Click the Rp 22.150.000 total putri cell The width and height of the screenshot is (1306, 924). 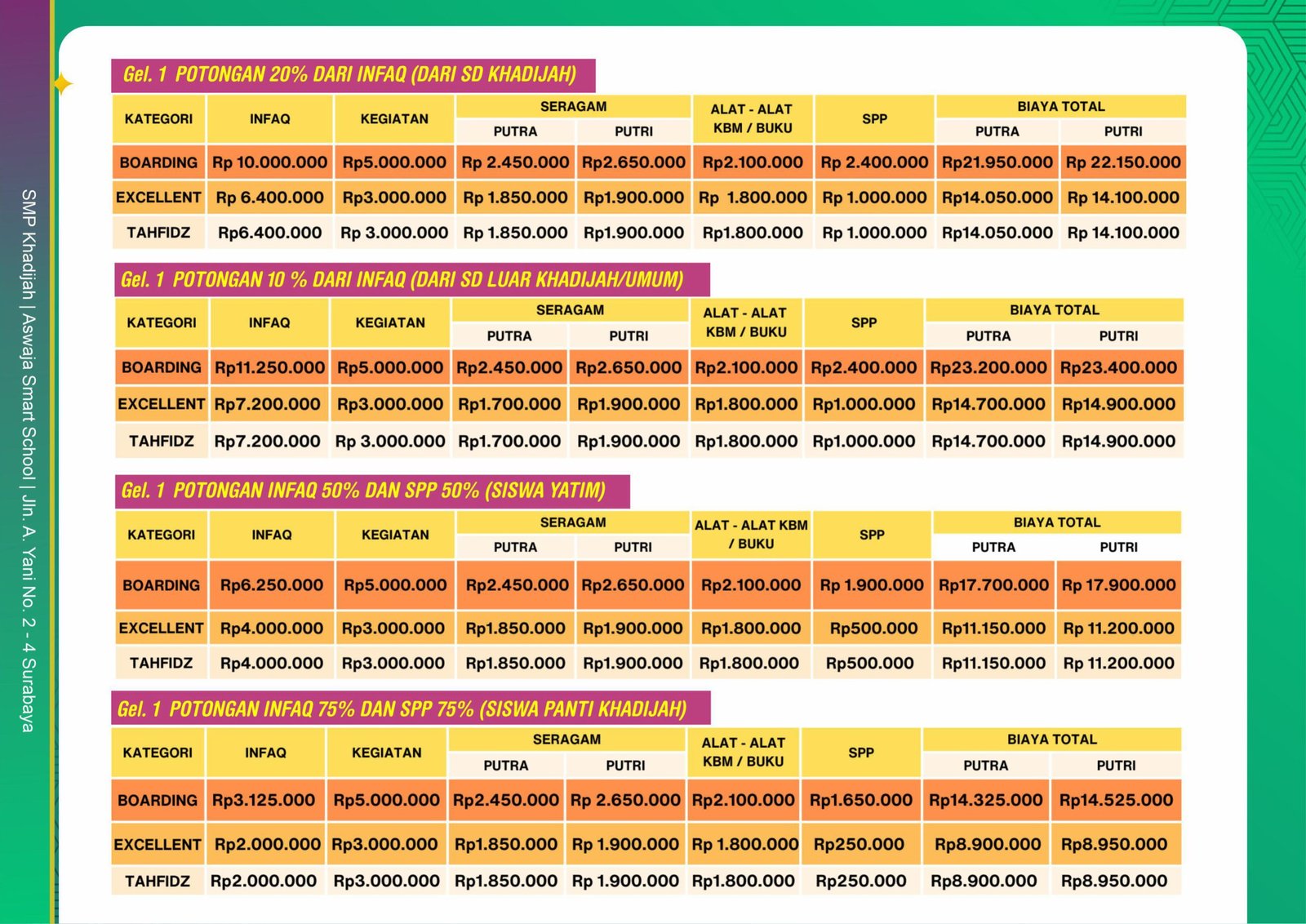1122,162
